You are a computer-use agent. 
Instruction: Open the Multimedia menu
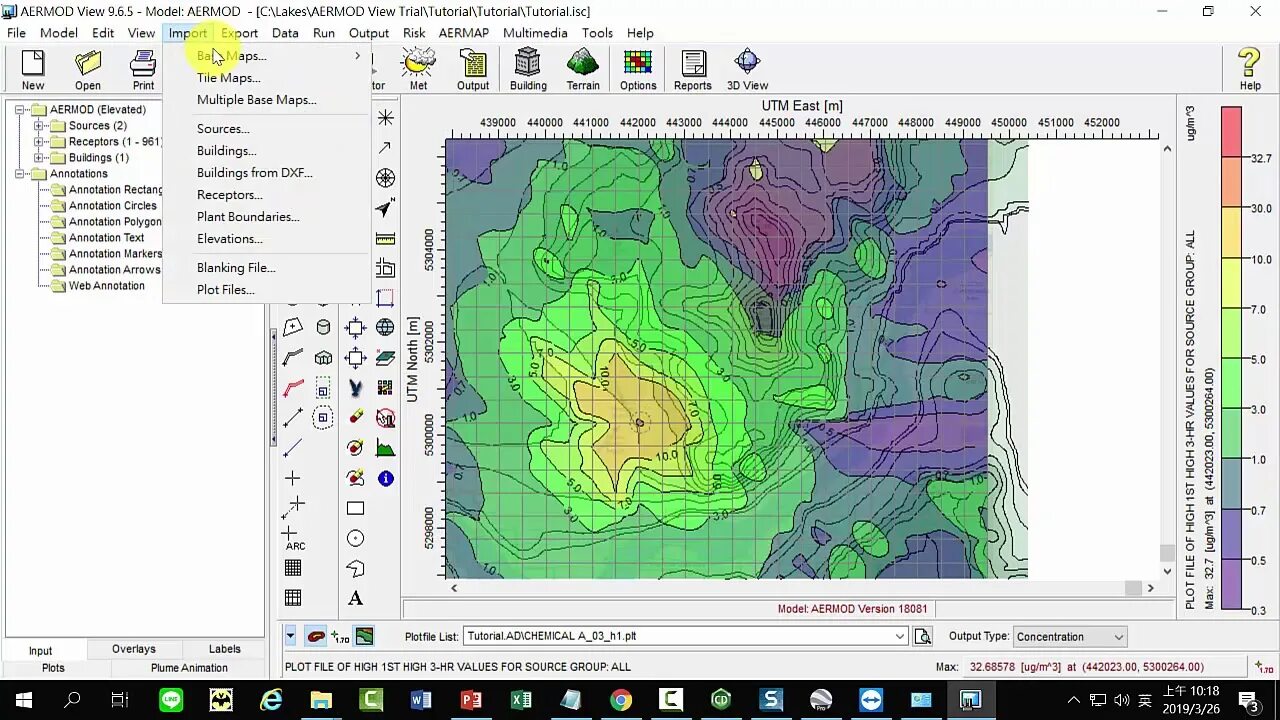coord(535,33)
